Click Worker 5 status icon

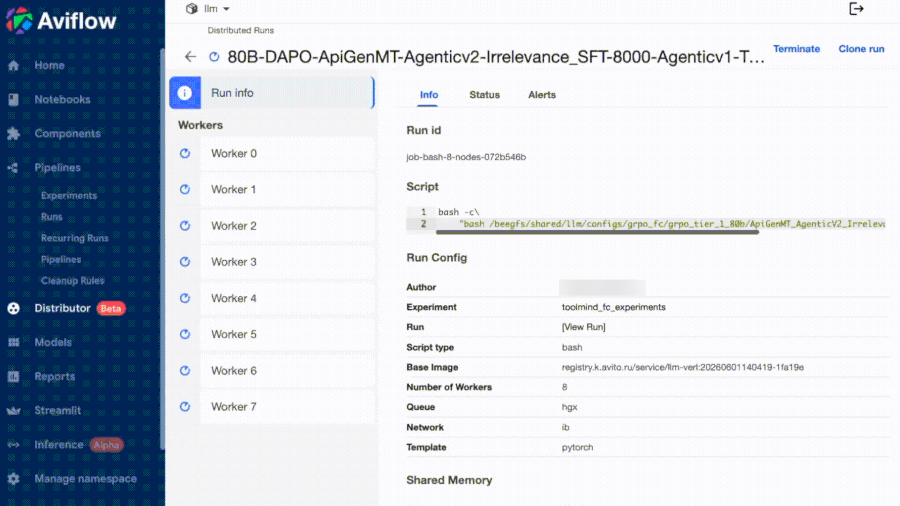click(185, 334)
